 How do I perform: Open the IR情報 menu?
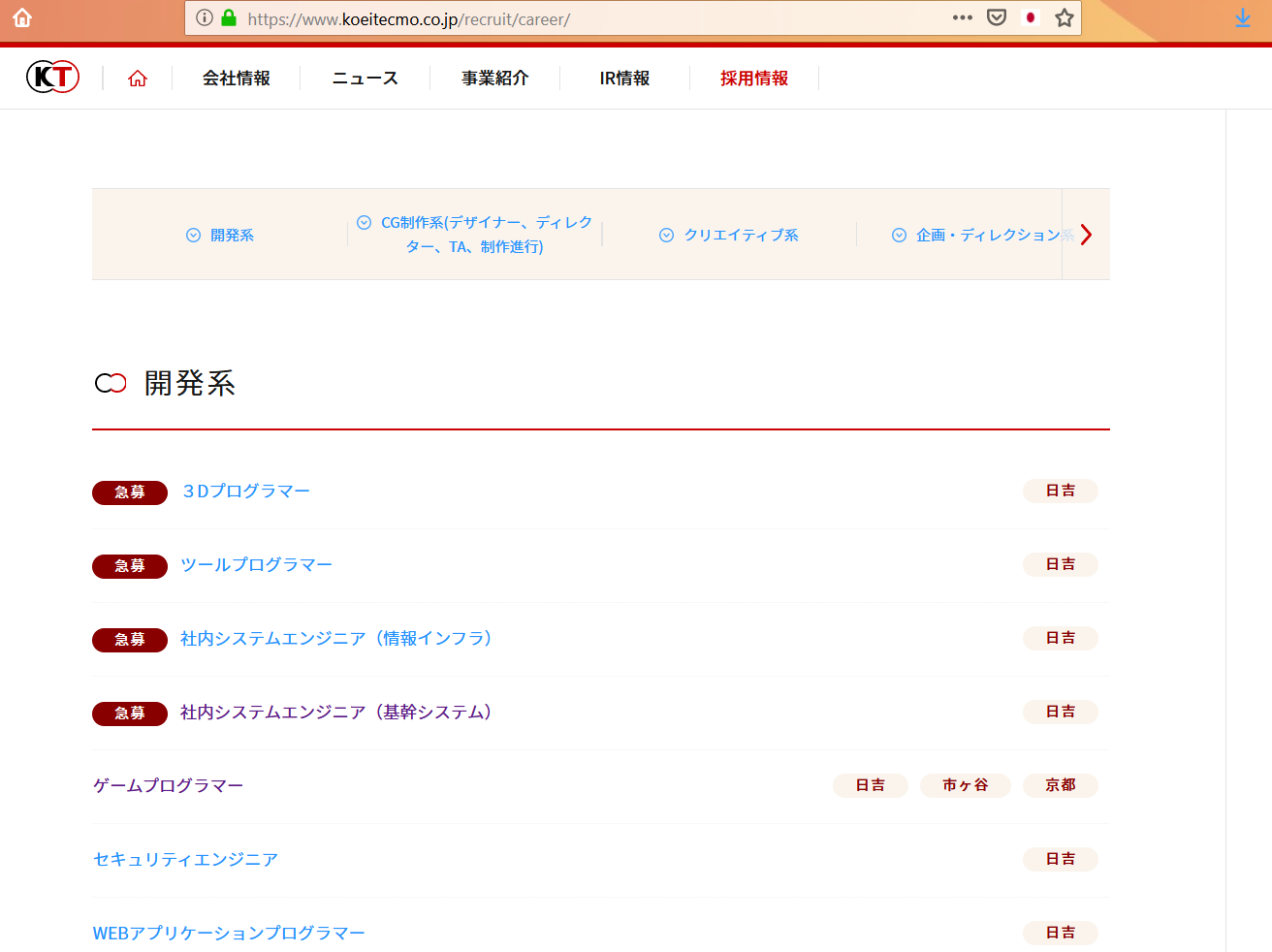(625, 79)
